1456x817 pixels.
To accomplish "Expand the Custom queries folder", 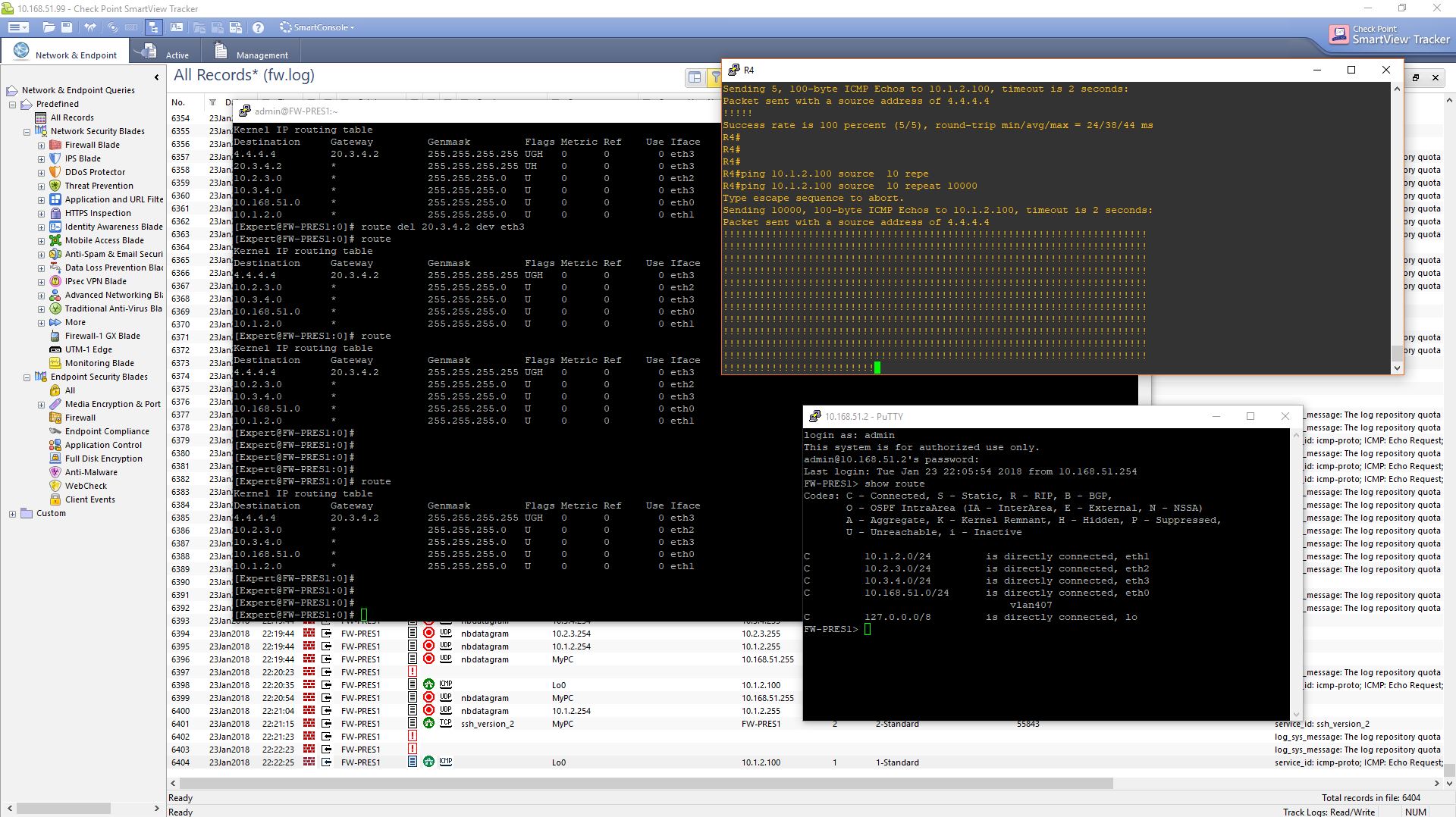I will click(13, 514).
